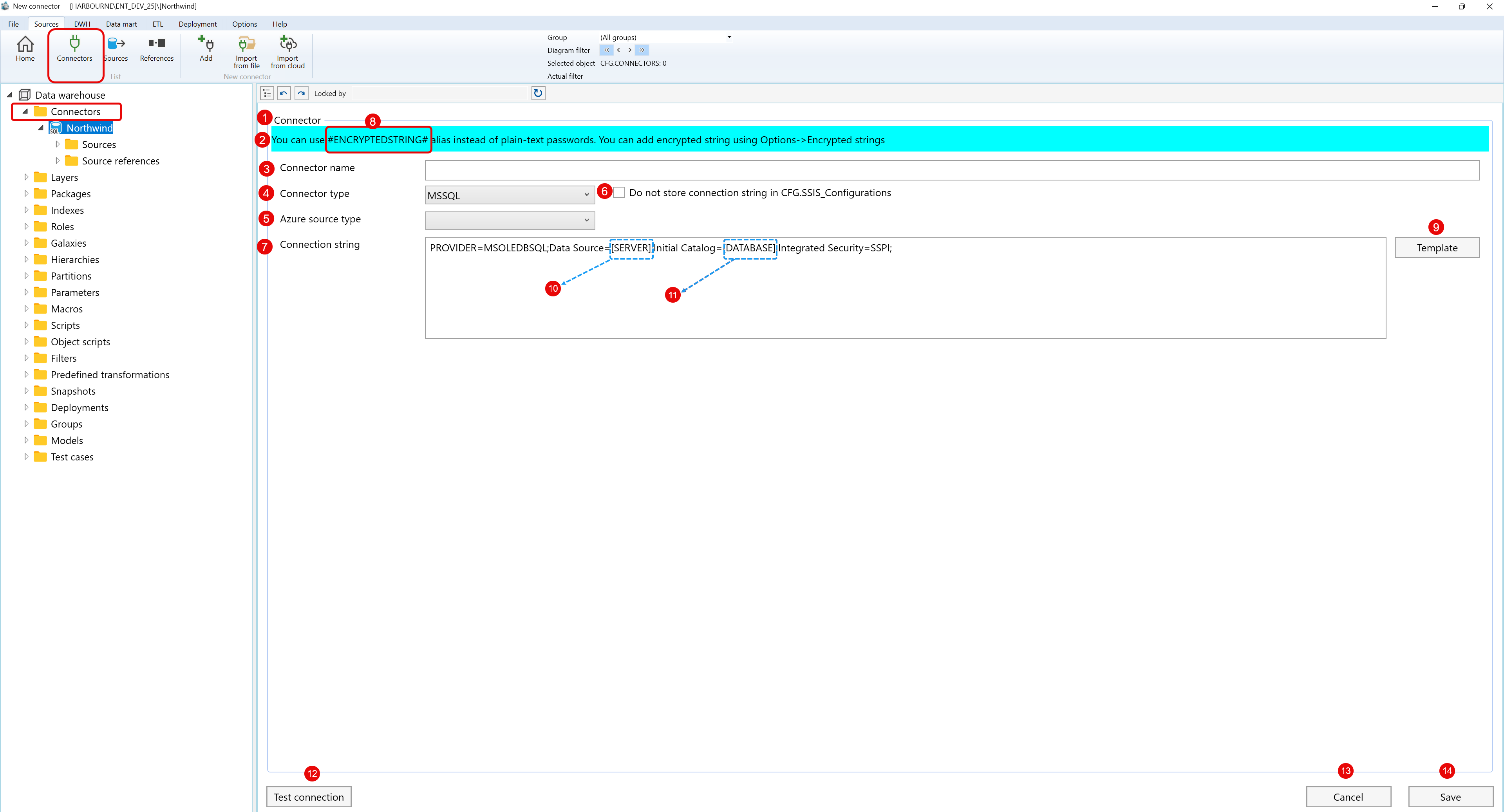The height and width of the screenshot is (812, 1504).
Task: Refresh the lock status
Action: [538, 94]
